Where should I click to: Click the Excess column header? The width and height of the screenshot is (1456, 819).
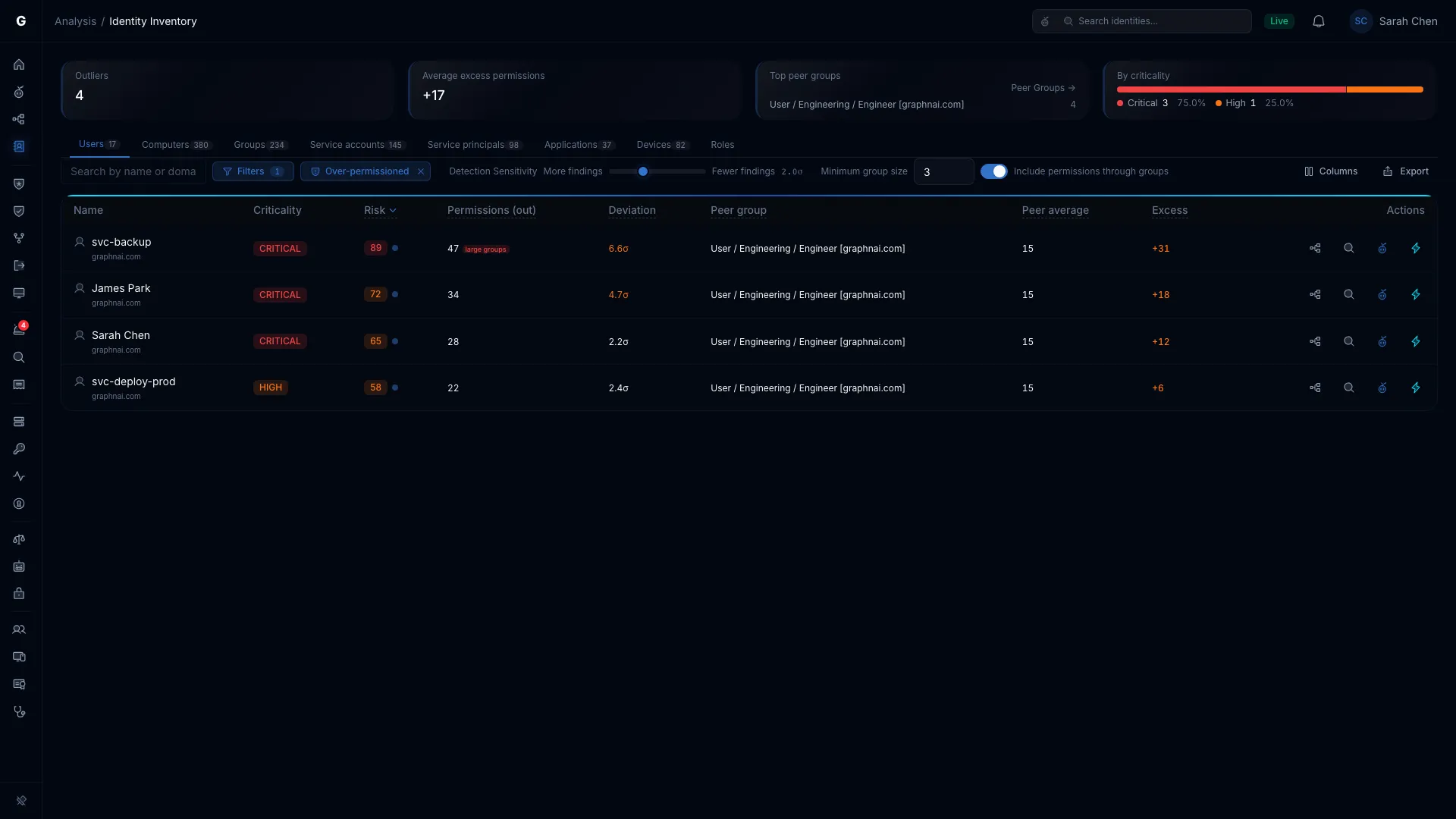pos(1169,210)
